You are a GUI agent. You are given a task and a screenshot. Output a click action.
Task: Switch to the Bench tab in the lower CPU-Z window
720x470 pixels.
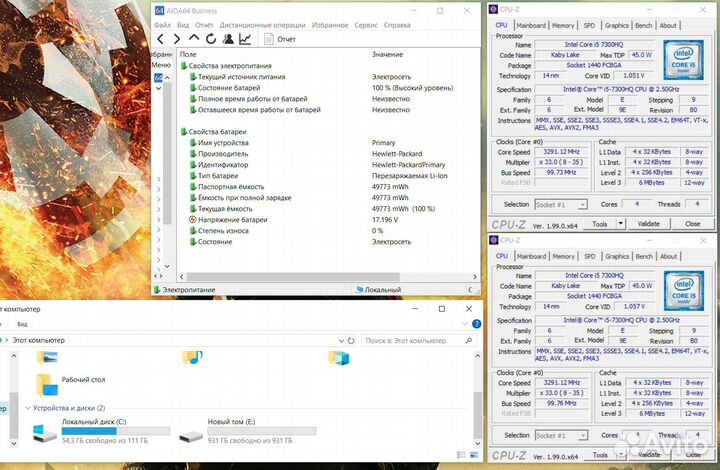tap(644, 257)
